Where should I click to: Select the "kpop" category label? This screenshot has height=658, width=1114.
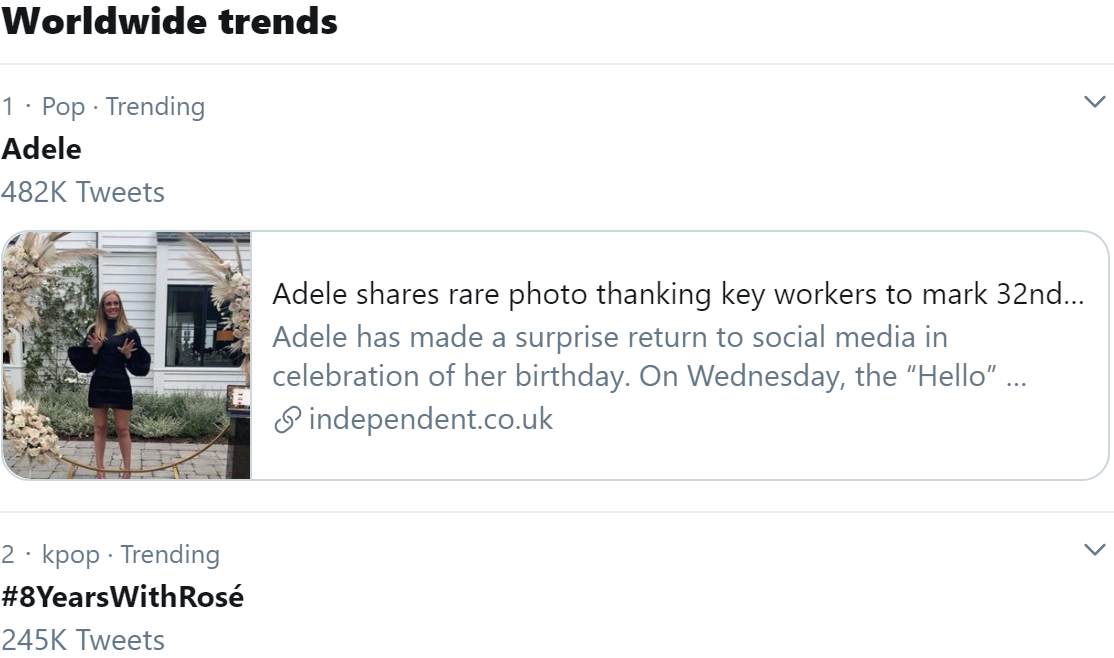71,554
